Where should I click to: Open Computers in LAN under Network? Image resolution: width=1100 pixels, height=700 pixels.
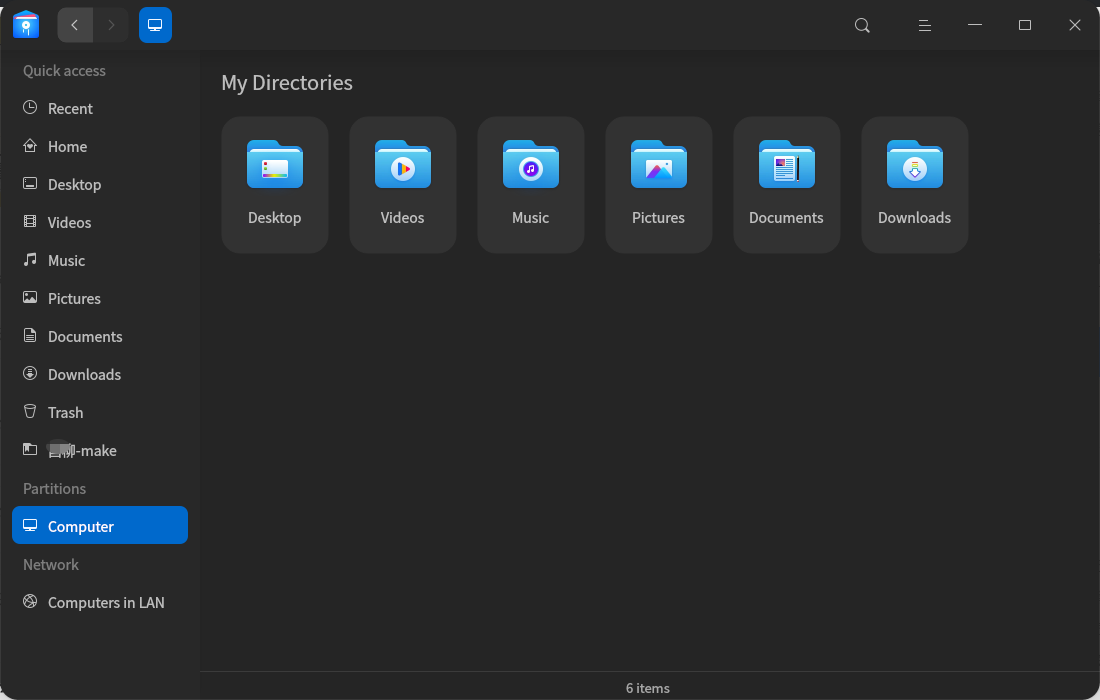[100, 602]
